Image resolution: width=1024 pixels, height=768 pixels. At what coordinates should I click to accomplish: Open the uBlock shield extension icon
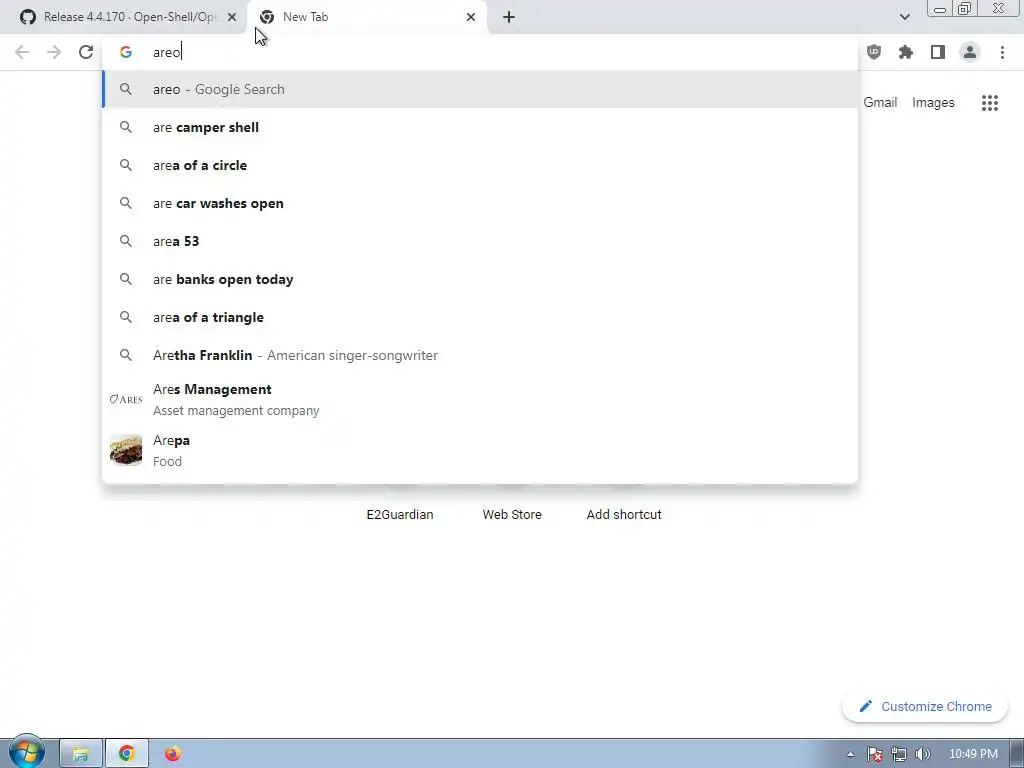coord(874,52)
